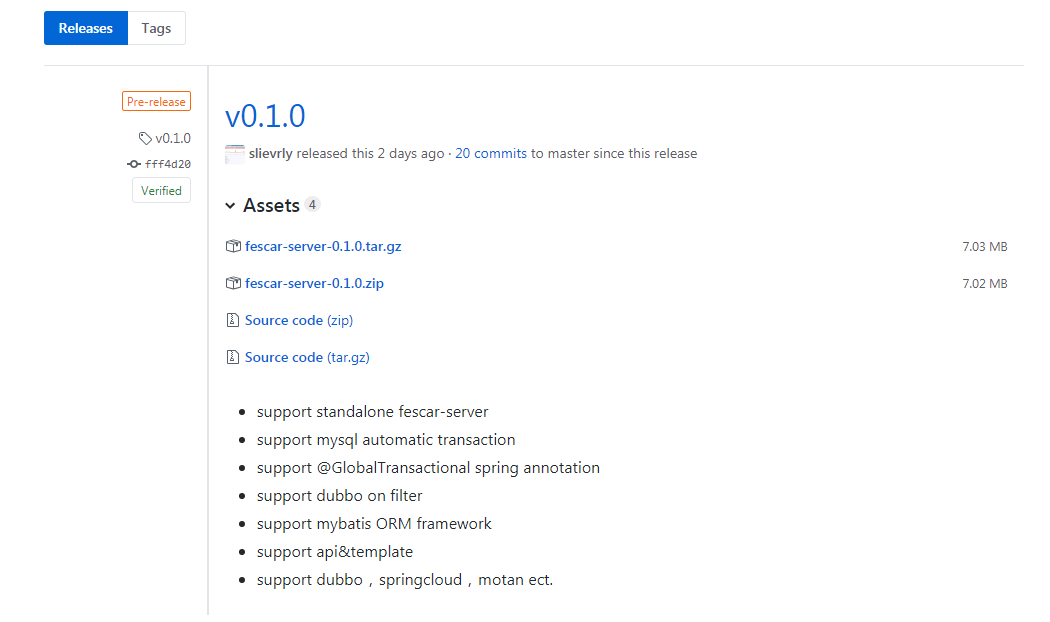Click the orange Pre-release label
1050x622 pixels.
(156, 101)
